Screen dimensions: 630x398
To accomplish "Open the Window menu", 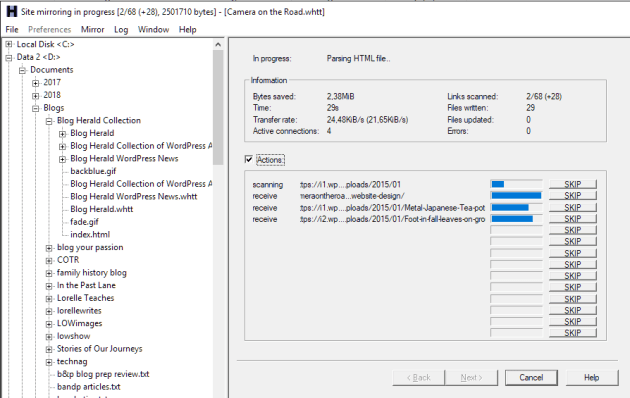I will [153, 29].
